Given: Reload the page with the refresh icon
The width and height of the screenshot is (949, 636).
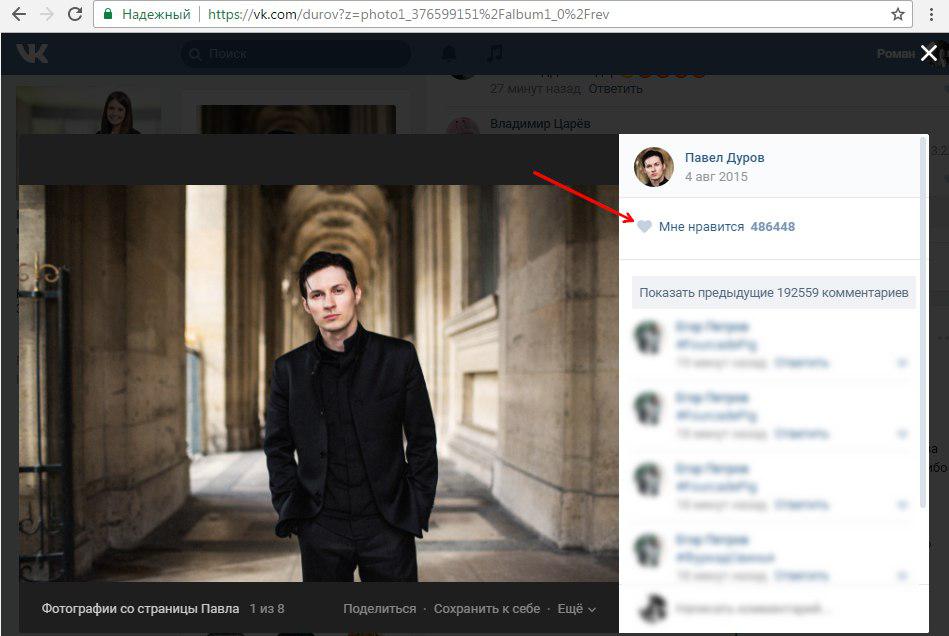Looking at the screenshot, I should 75,15.
